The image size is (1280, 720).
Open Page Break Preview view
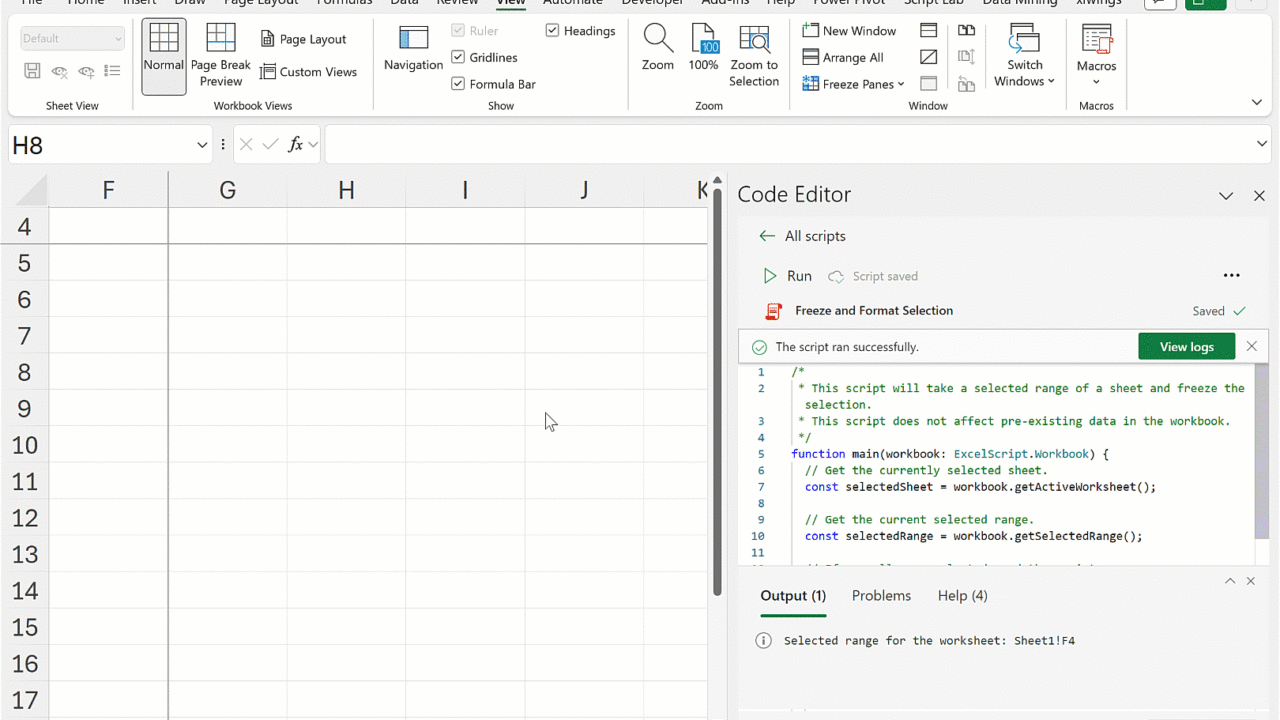pyautogui.click(x=220, y=41)
